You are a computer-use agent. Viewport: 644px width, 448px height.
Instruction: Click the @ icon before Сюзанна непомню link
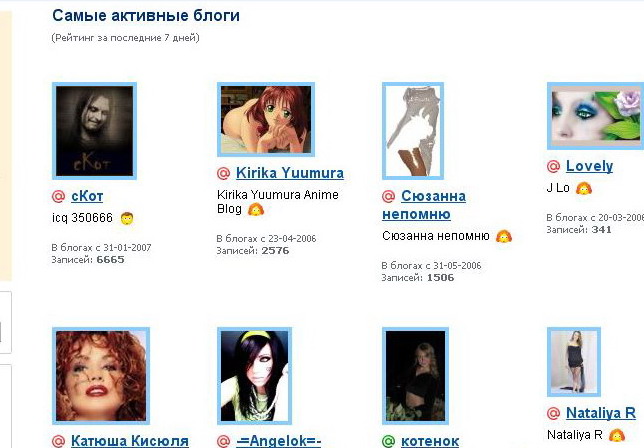click(389, 196)
